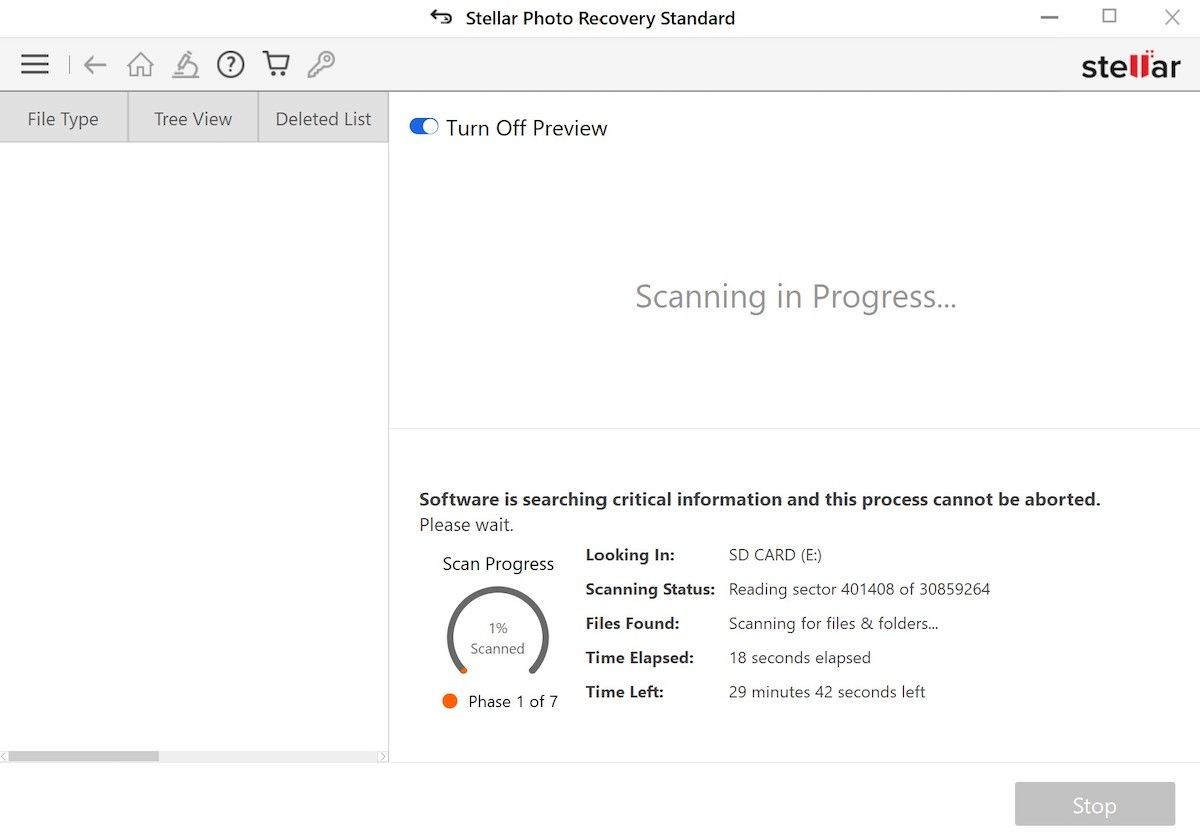This screenshot has width=1200, height=836.
Task: Click the "Scanning in Progress..." text
Action: click(x=796, y=297)
